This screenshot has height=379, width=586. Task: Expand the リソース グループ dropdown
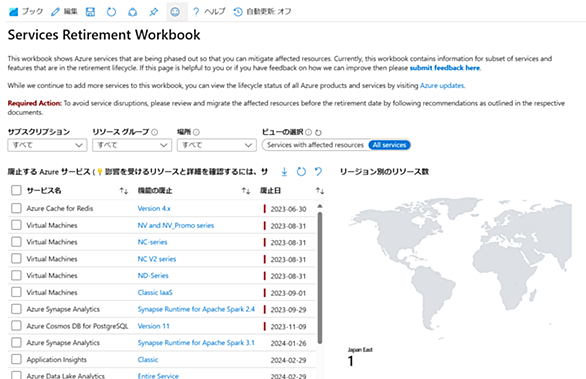pyautogui.click(x=132, y=145)
